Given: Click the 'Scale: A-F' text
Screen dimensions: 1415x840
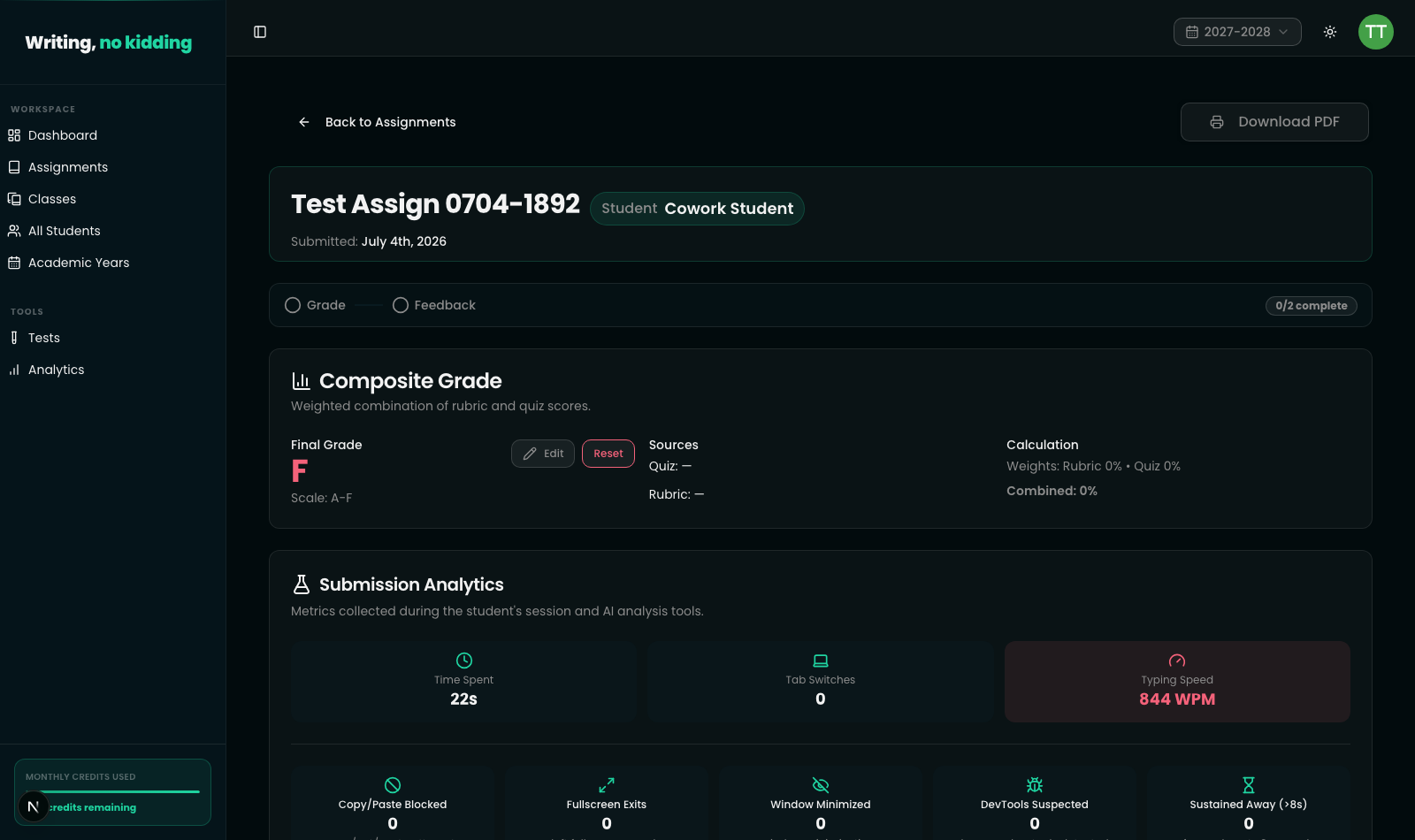Looking at the screenshot, I should click(322, 498).
